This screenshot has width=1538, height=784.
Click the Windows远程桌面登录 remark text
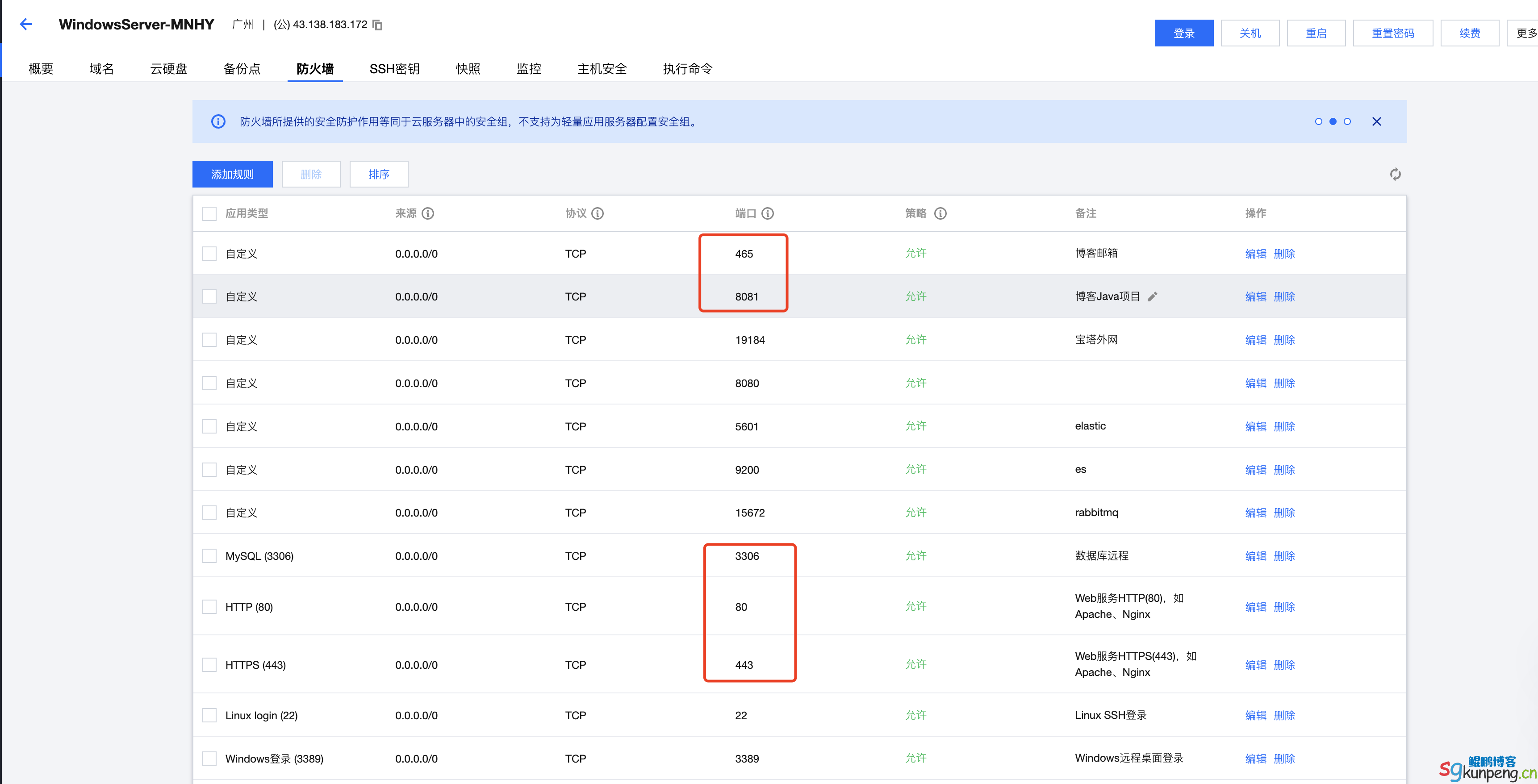(x=1129, y=758)
